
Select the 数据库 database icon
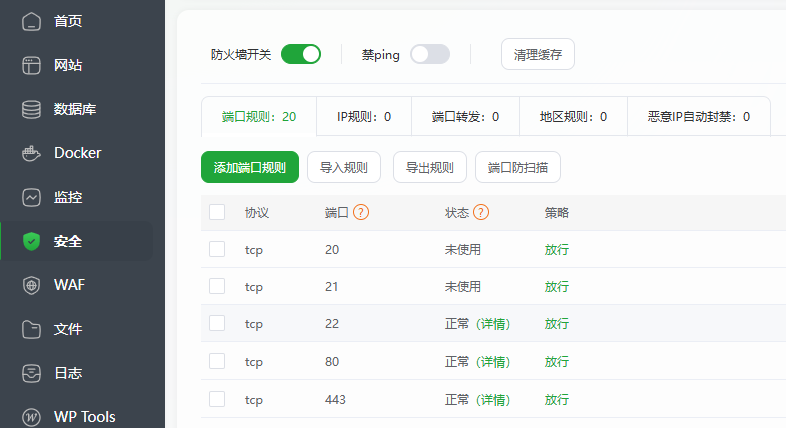[x=32, y=109]
